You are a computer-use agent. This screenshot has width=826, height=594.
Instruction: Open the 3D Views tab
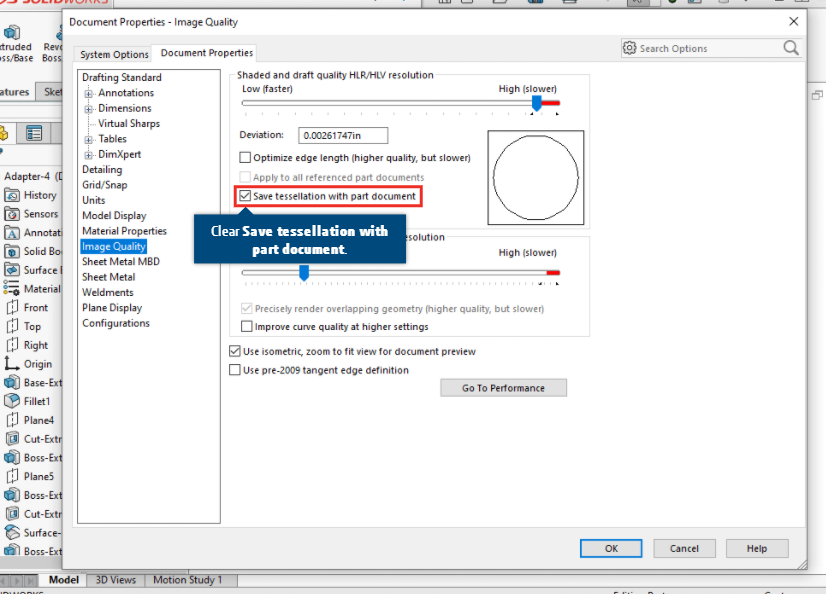[115, 580]
